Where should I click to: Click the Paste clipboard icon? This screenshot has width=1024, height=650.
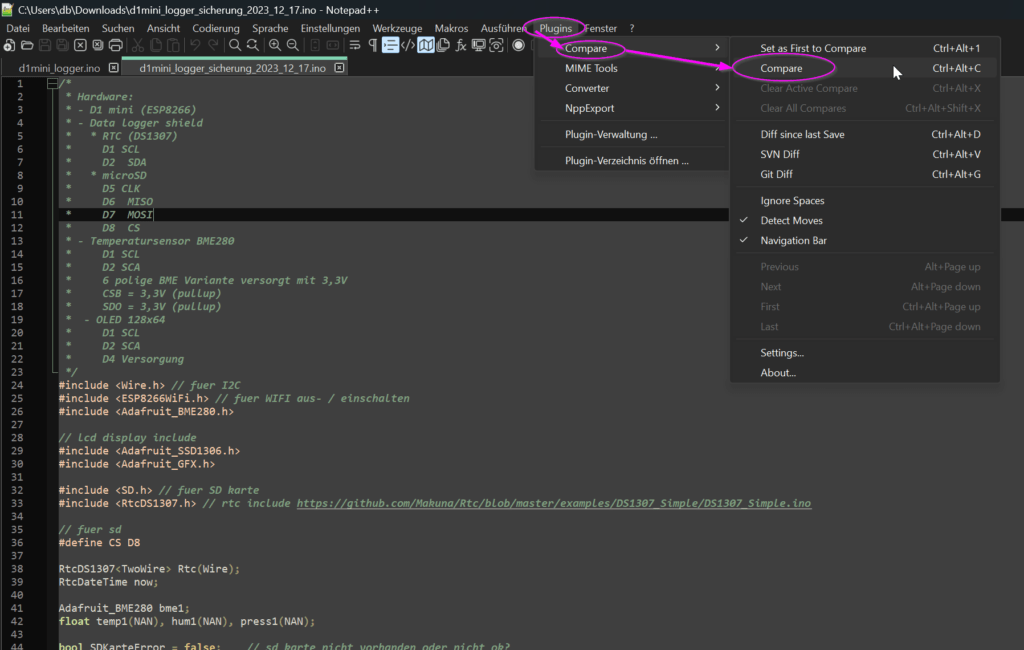[x=173, y=45]
